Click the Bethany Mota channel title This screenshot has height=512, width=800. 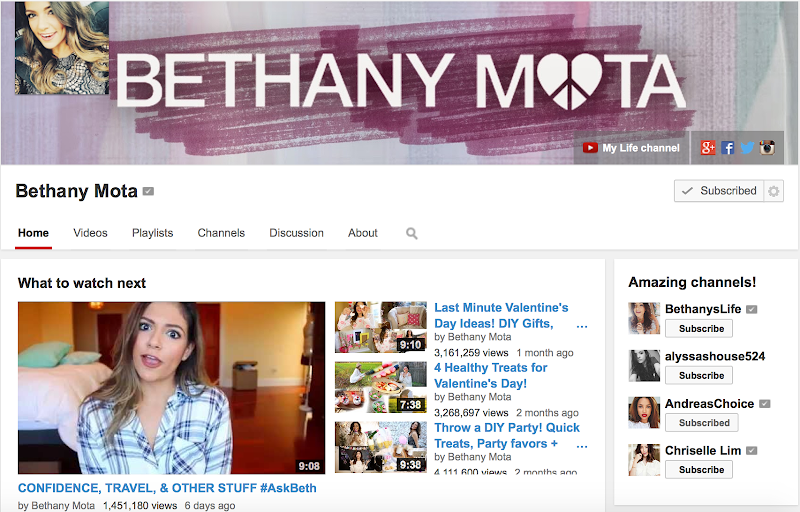pyautogui.click(x=77, y=191)
